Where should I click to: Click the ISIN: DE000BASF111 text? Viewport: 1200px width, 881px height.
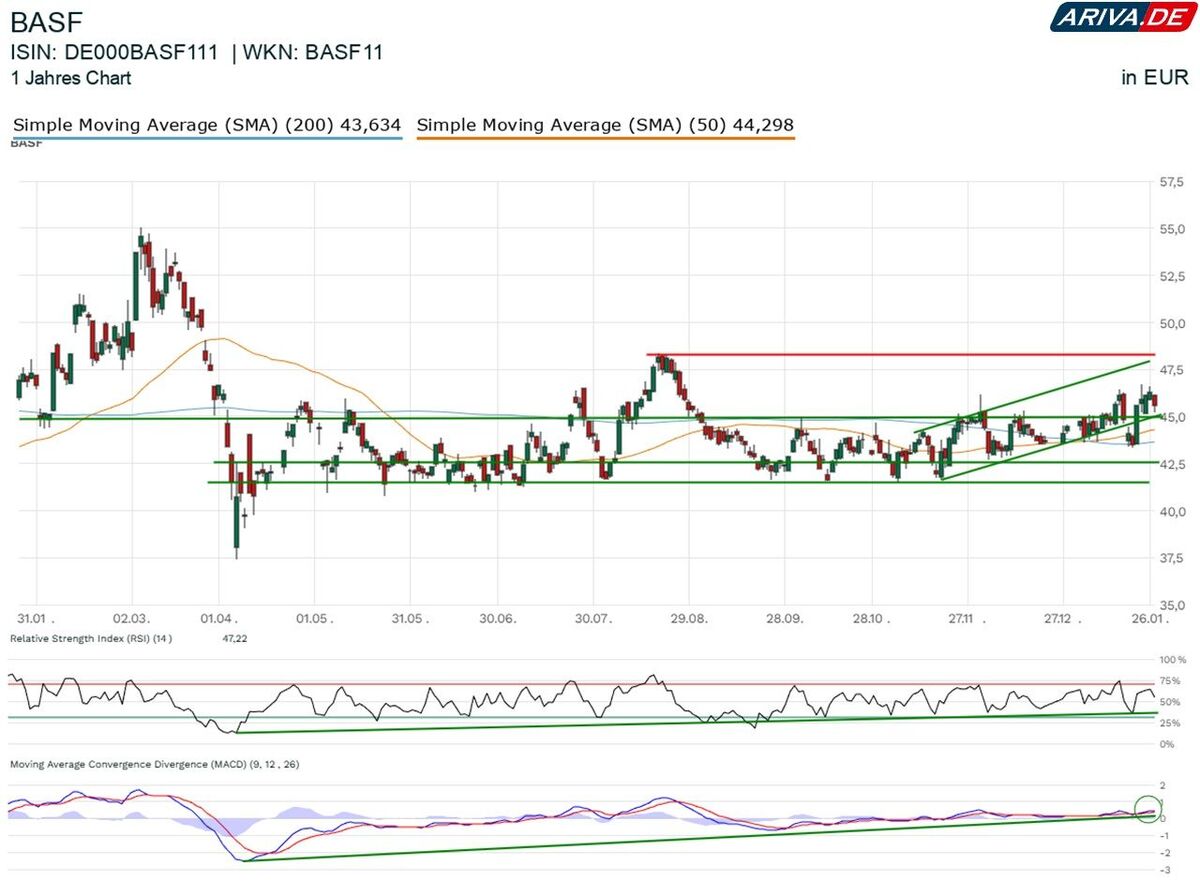pyautogui.click(x=114, y=54)
